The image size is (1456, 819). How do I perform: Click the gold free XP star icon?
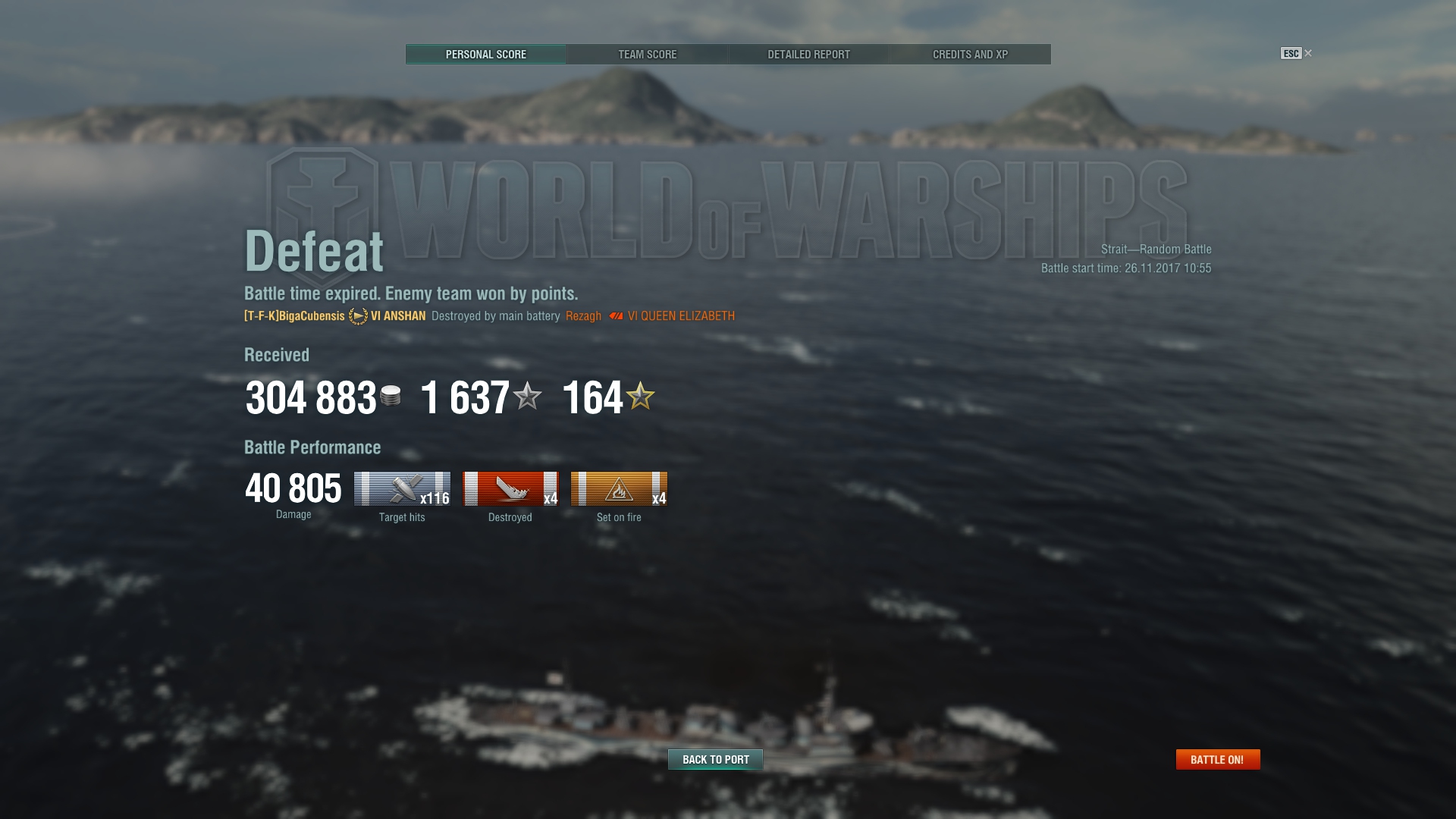641,396
